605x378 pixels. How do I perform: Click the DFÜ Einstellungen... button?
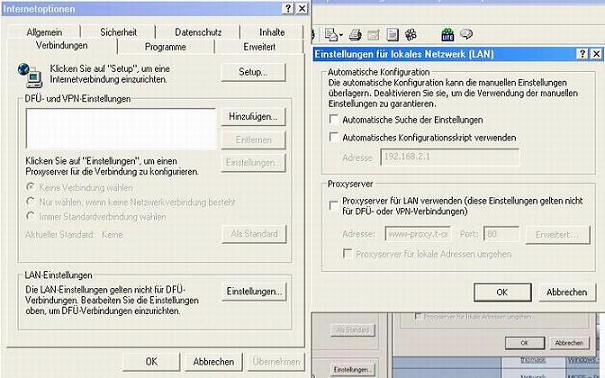coord(253,163)
